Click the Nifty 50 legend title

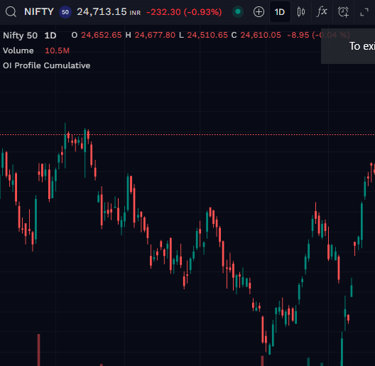point(20,36)
